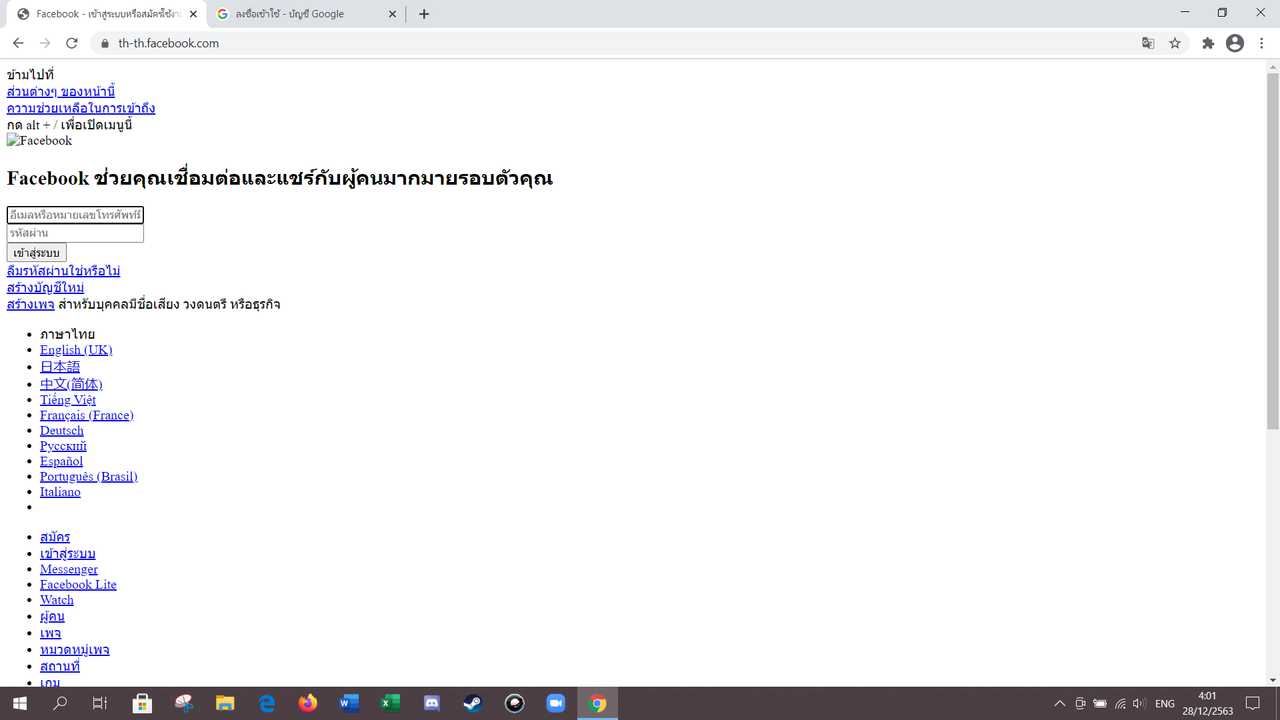Switch language to Deutsch
Viewport: 1280px width, 720px height.
tap(62, 431)
